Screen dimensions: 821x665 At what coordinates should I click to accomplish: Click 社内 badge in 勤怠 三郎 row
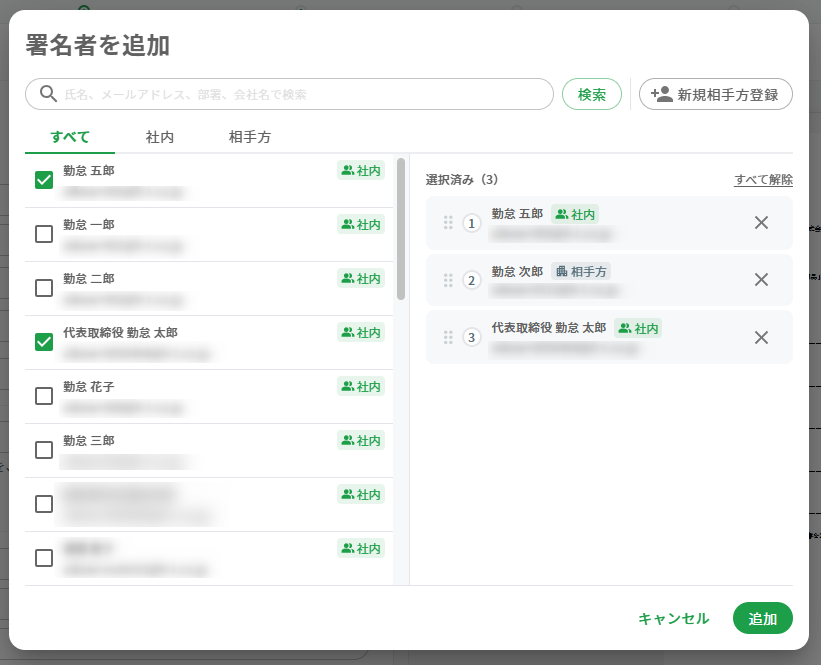click(x=361, y=440)
